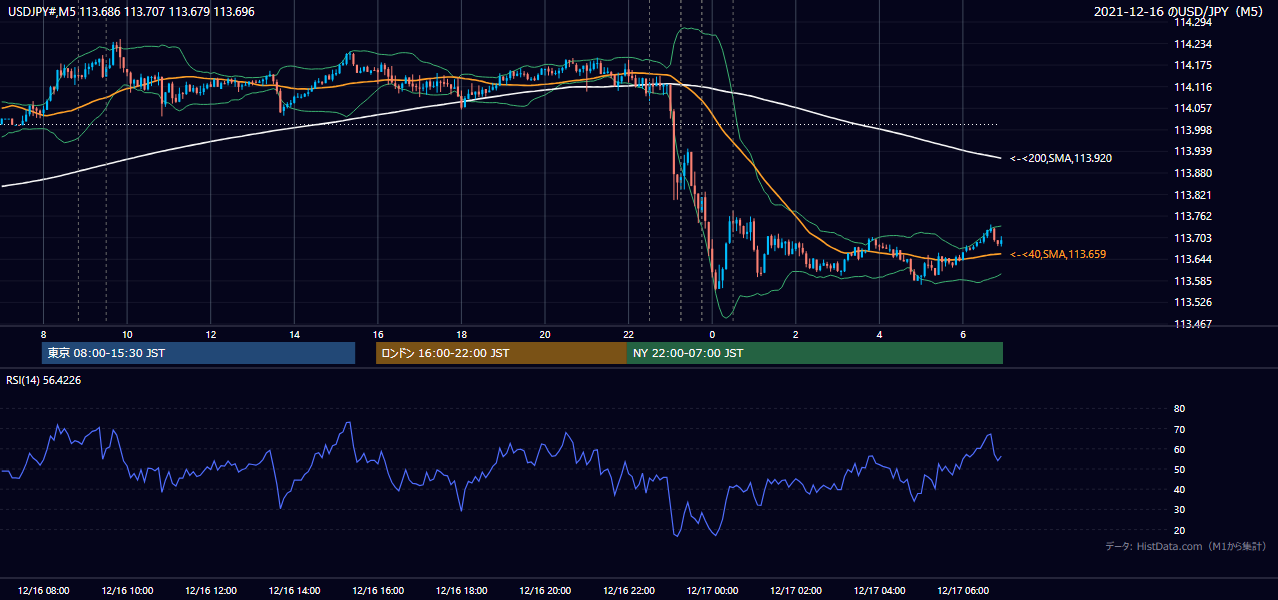Click the 12/16 20:00 time label
1278x600 pixels.
coord(545,591)
